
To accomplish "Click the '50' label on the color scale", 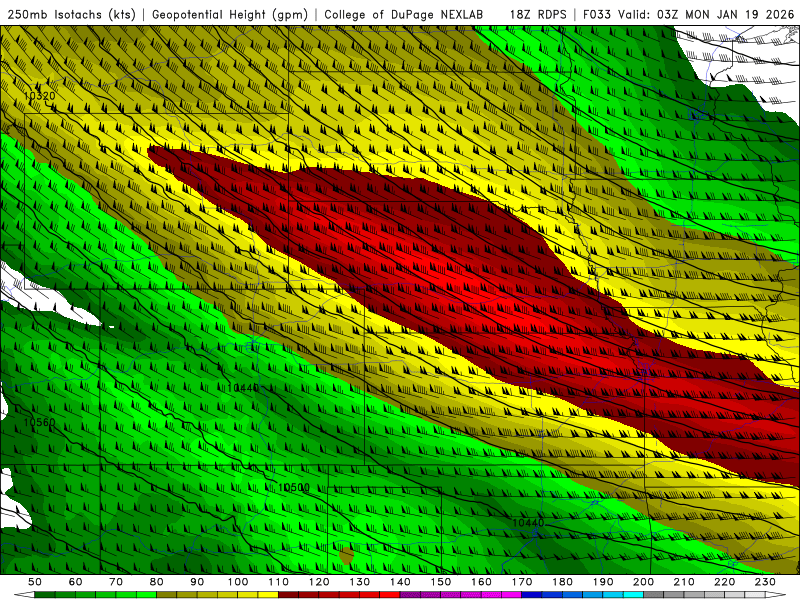I will 35,582.
